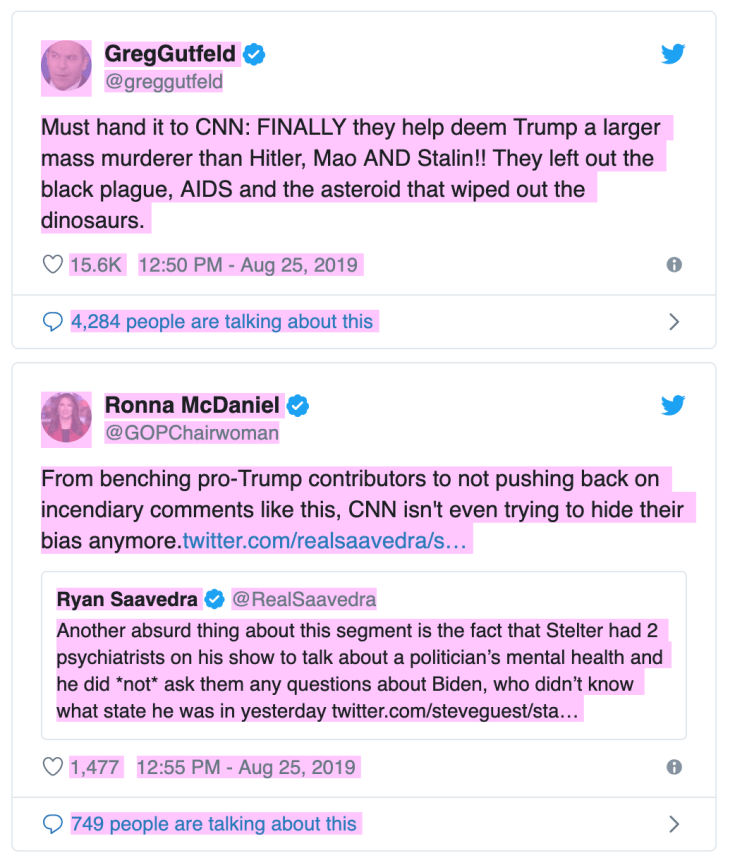This screenshot has height=858, width=735.
Task: Expand Ronna McDaniel's tweet via the right chevron
Action: pyautogui.click(x=676, y=824)
